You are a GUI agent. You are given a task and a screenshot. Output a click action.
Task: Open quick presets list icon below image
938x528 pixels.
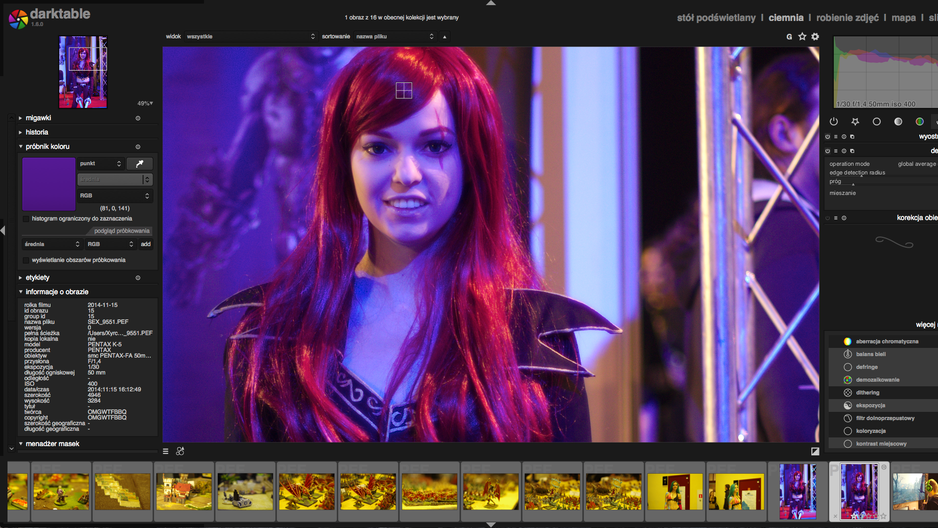coord(166,451)
